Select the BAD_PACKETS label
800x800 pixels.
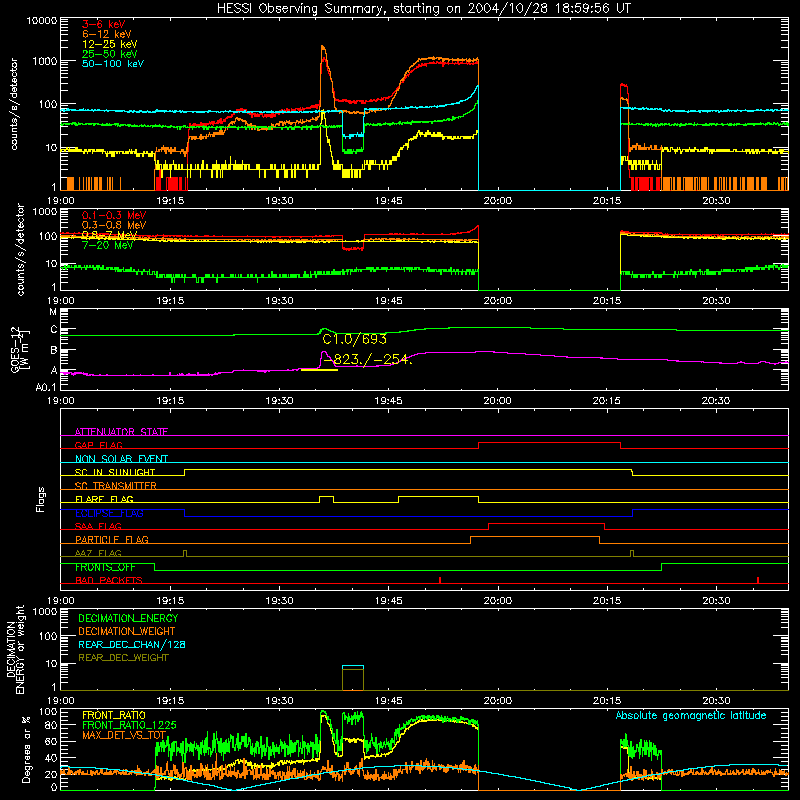pyautogui.click(x=109, y=580)
